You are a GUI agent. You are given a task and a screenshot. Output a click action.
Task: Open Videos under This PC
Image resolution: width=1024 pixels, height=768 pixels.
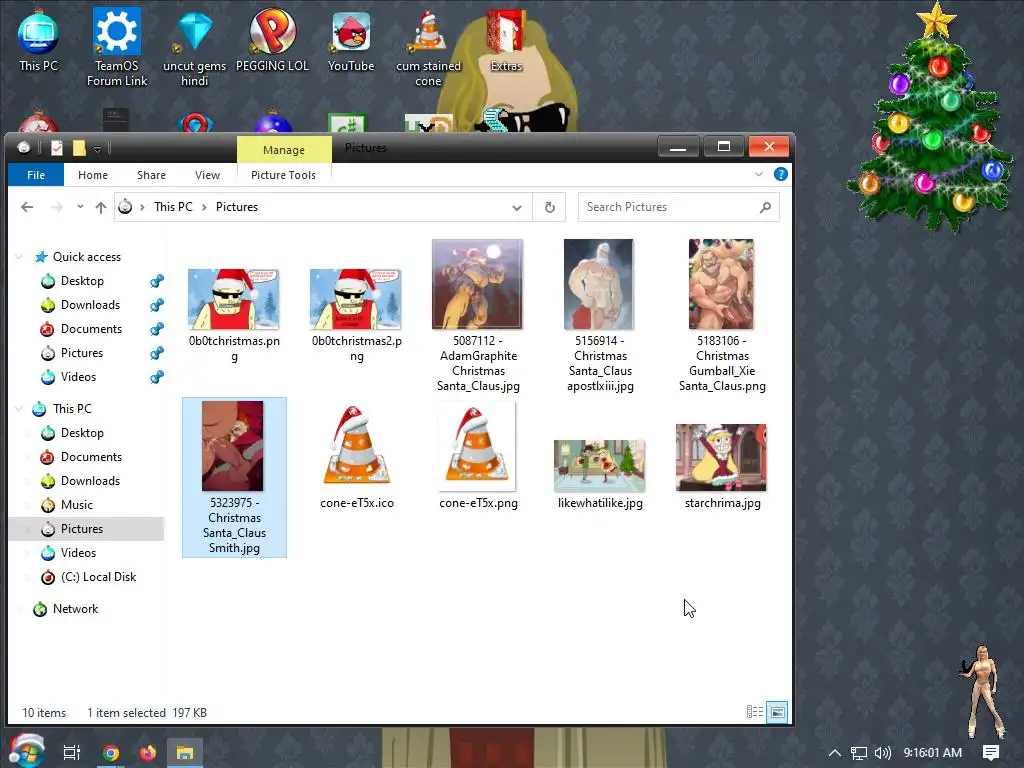click(78, 553)
